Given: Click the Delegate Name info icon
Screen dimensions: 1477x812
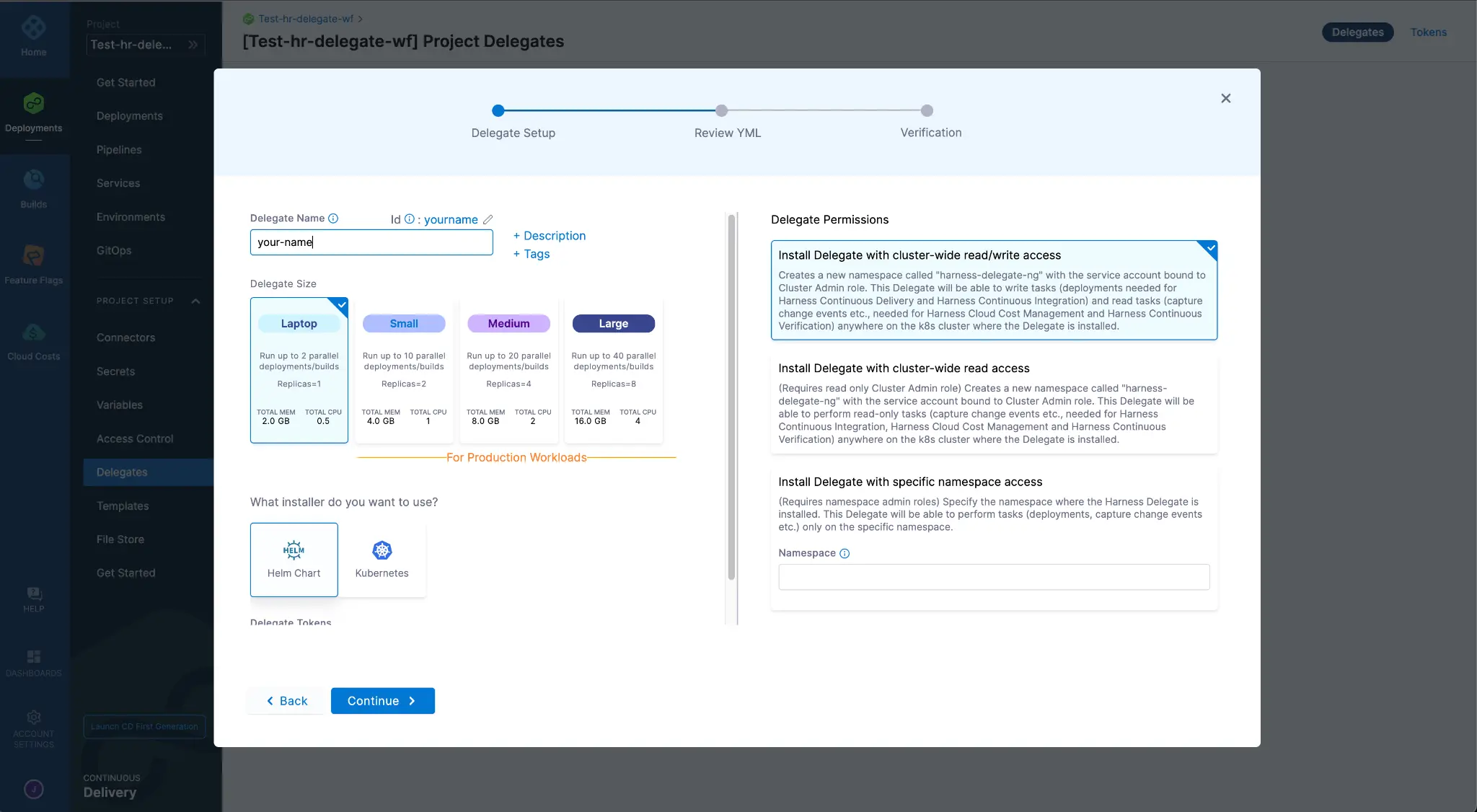Looking at the screenshot, I should tap(334, 218).
